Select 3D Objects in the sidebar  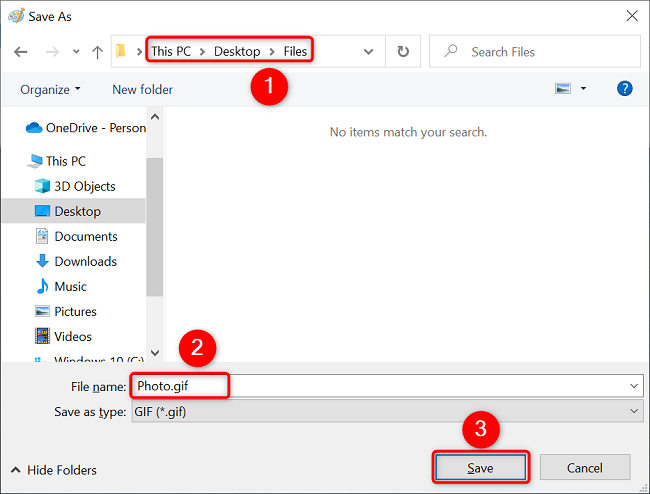point(84,186)
